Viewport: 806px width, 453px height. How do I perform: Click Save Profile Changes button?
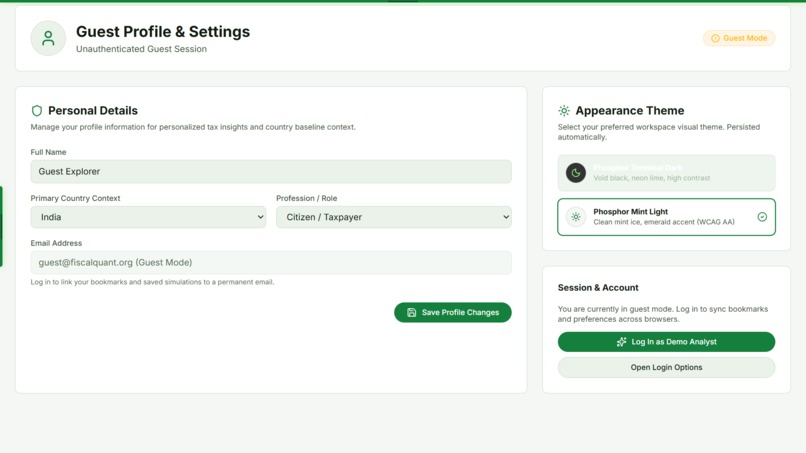pyautogui.click(x=452, y=312)
